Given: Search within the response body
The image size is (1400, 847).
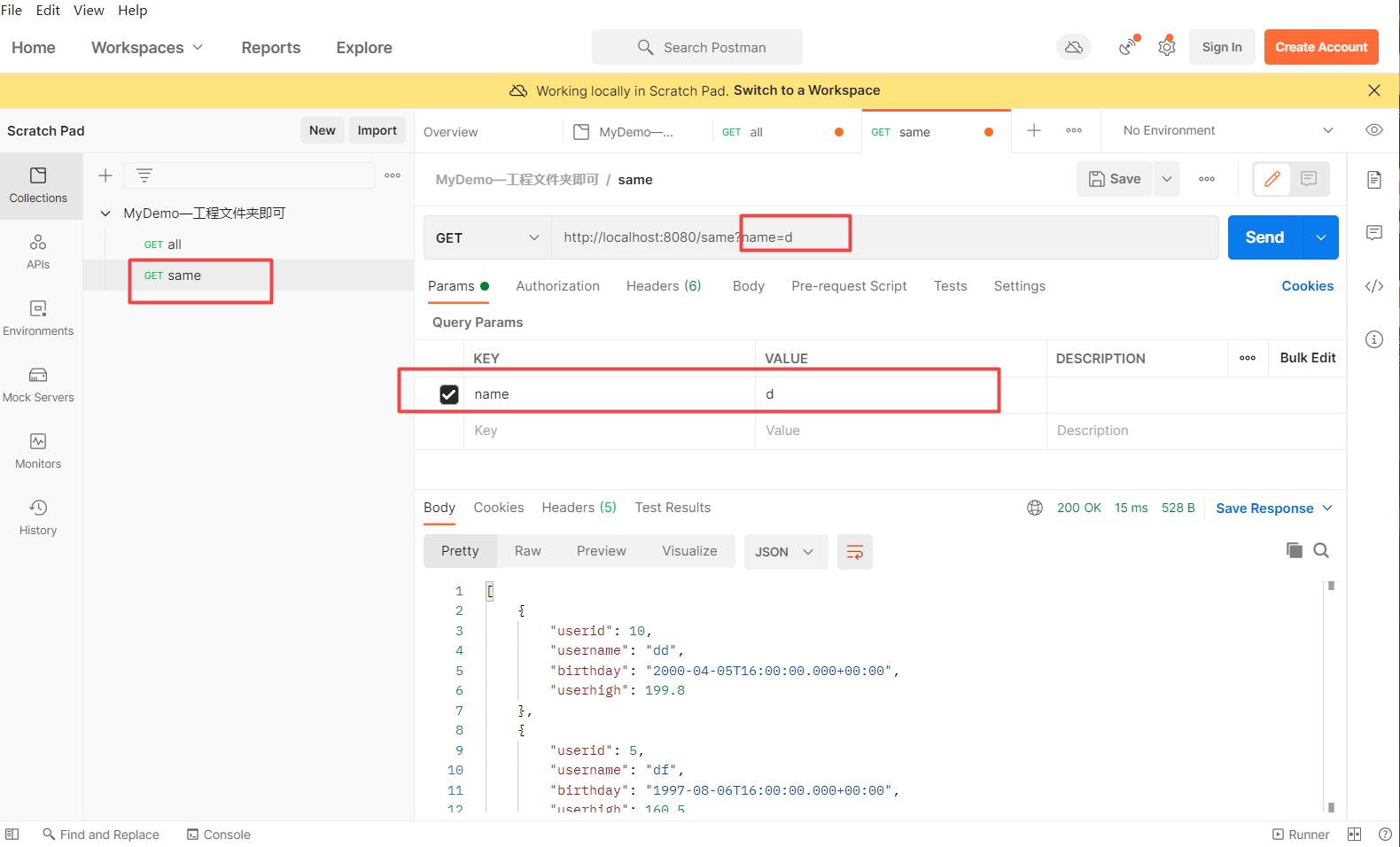Looking at the screenshot, I should coord(1321,550).
